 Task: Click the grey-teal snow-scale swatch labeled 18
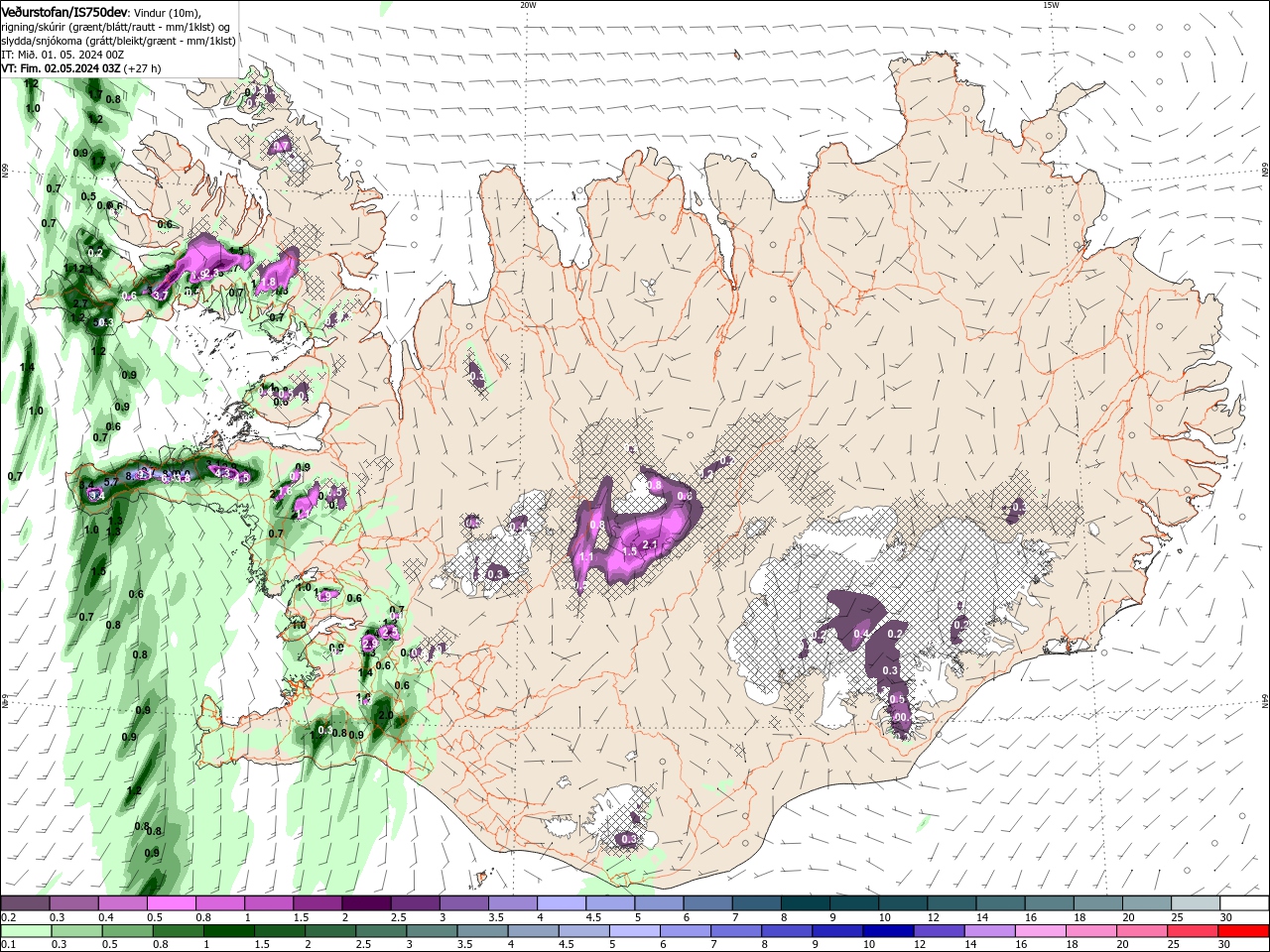click(x=1097, y=903)
